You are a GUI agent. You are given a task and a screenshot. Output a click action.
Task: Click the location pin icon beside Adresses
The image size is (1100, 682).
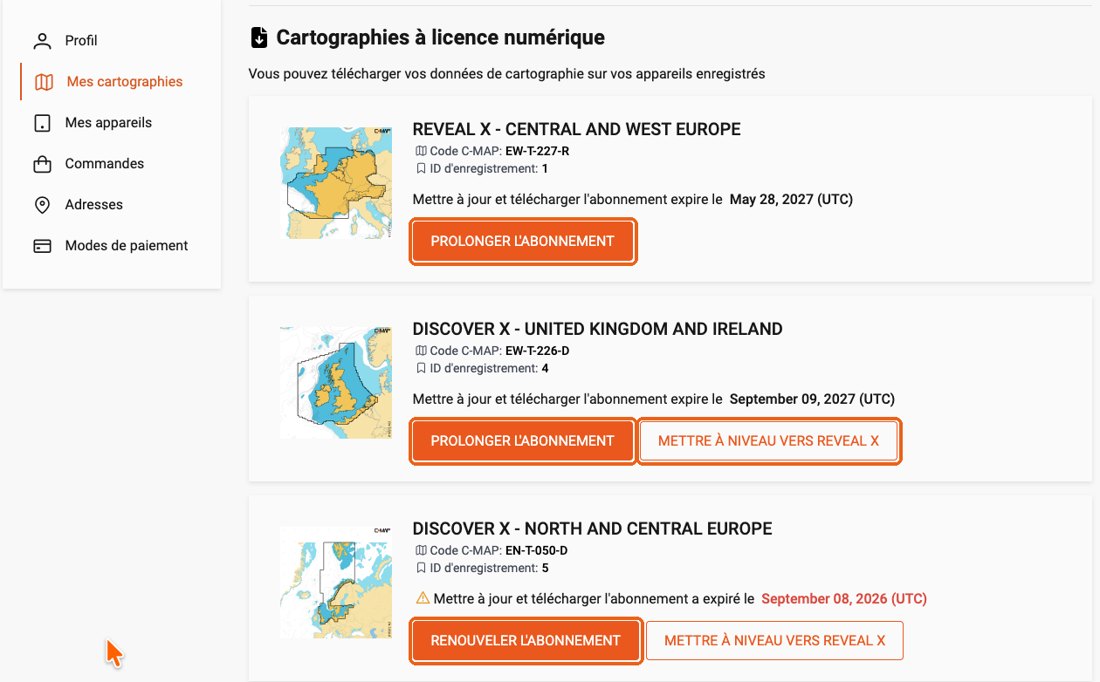coord(42,205)
